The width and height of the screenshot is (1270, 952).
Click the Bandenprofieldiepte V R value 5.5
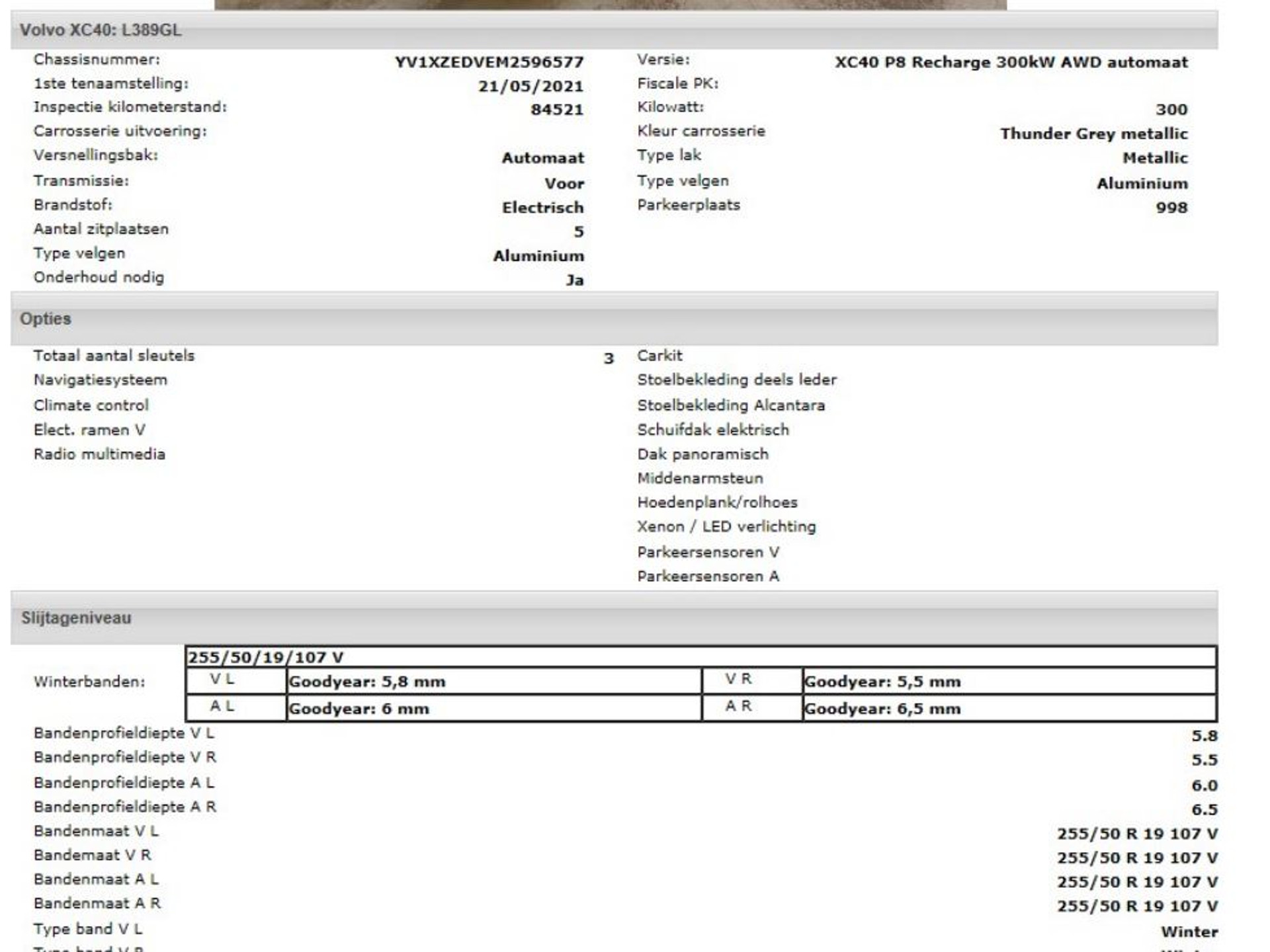point(1204,760)
